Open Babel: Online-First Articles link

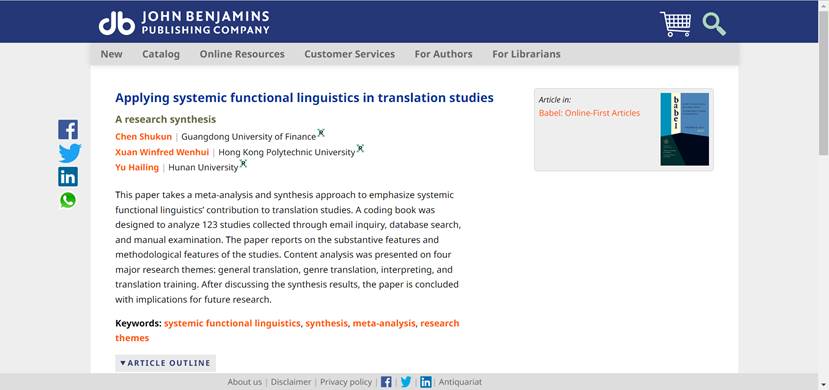[x=589, y=113]
